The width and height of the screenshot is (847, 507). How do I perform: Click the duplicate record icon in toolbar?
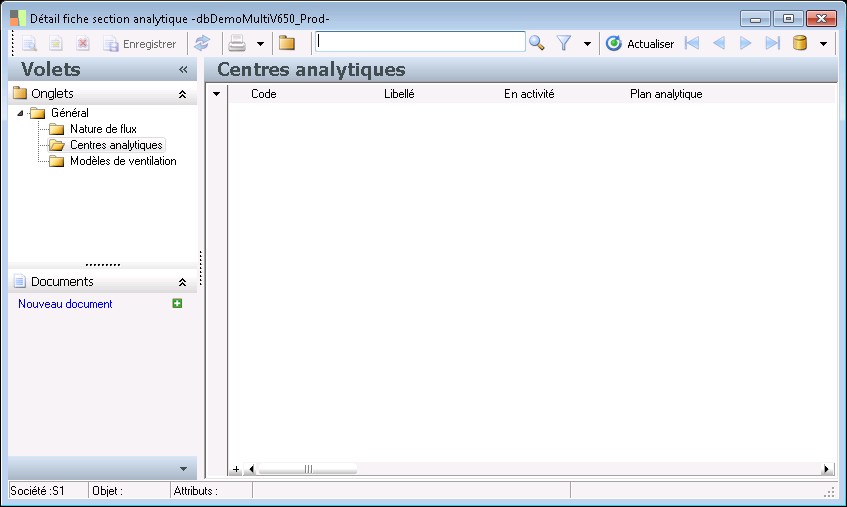(x=56, y=43)
